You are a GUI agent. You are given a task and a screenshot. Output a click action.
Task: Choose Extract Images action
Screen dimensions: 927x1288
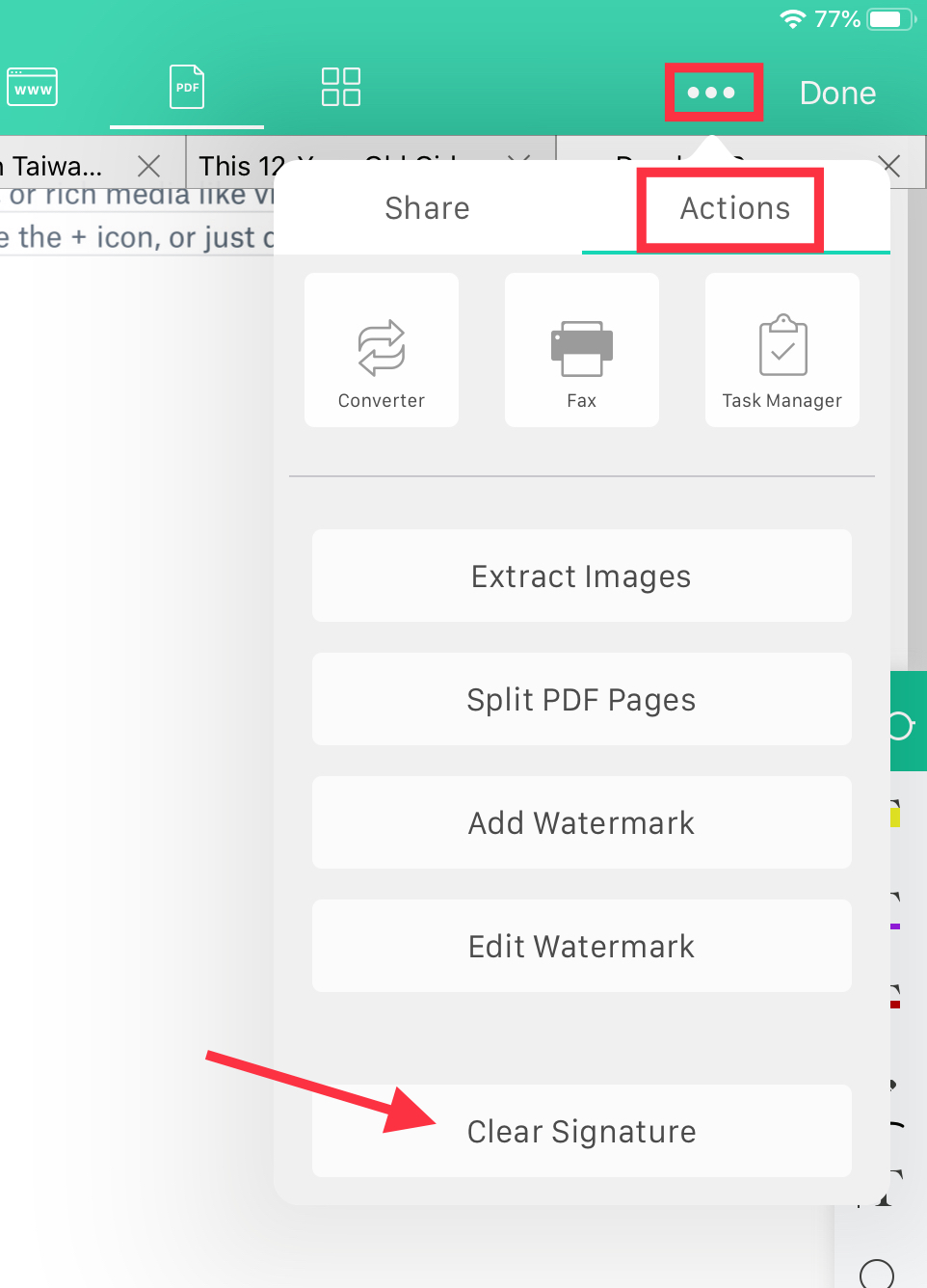pyautogui.click(x=582, y=576)
